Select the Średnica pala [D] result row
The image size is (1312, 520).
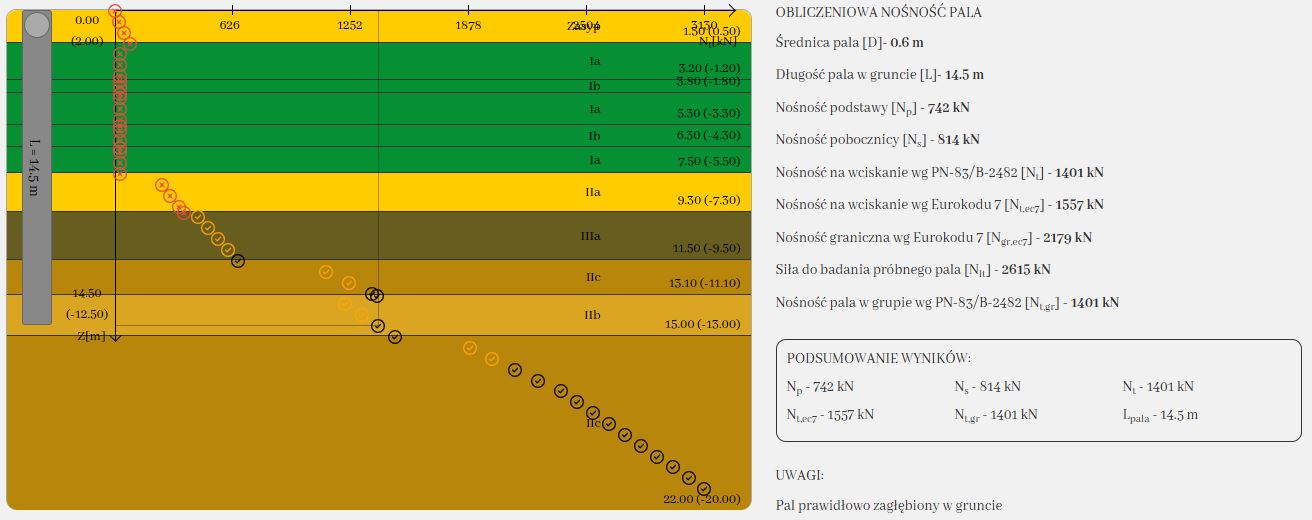tap(849, 42)
